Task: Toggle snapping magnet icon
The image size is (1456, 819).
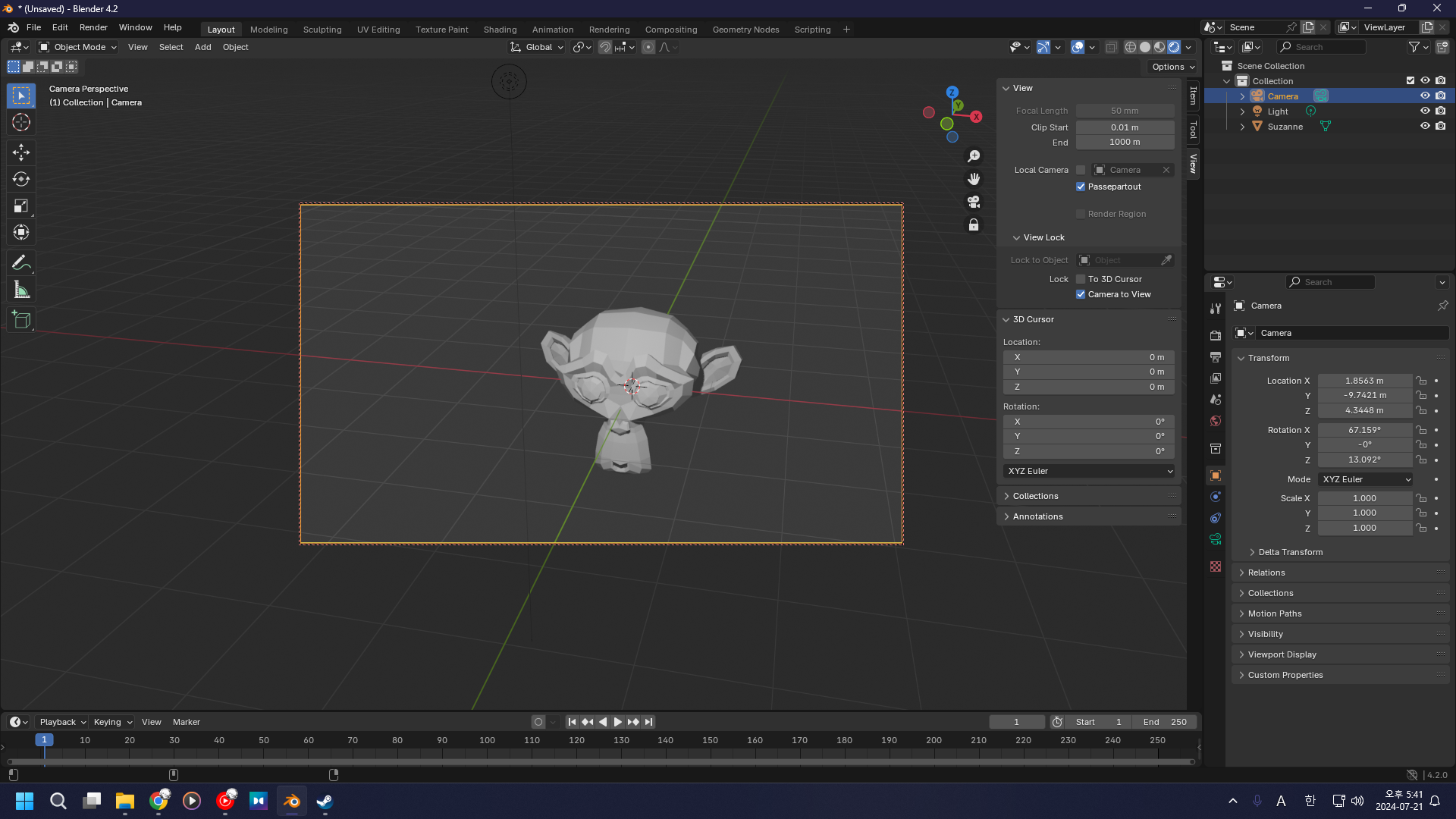Action: tap(605, 47)
